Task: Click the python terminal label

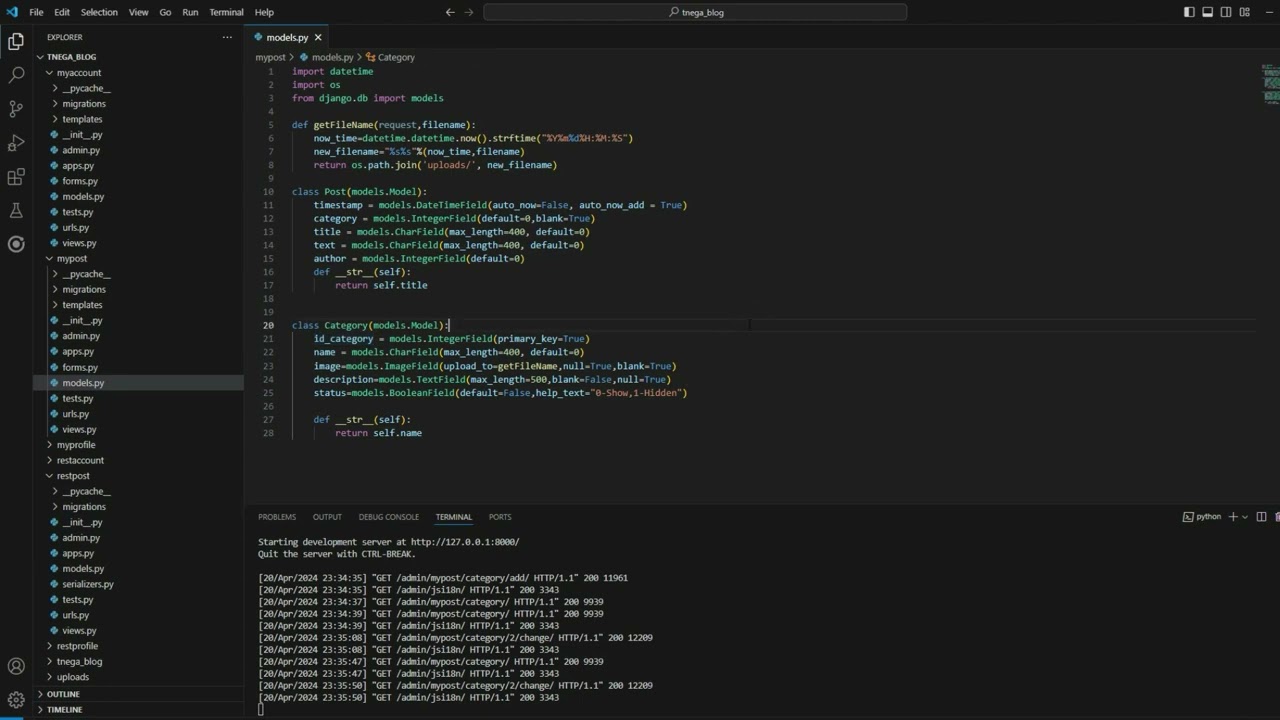Action: tap(1202, 517)
